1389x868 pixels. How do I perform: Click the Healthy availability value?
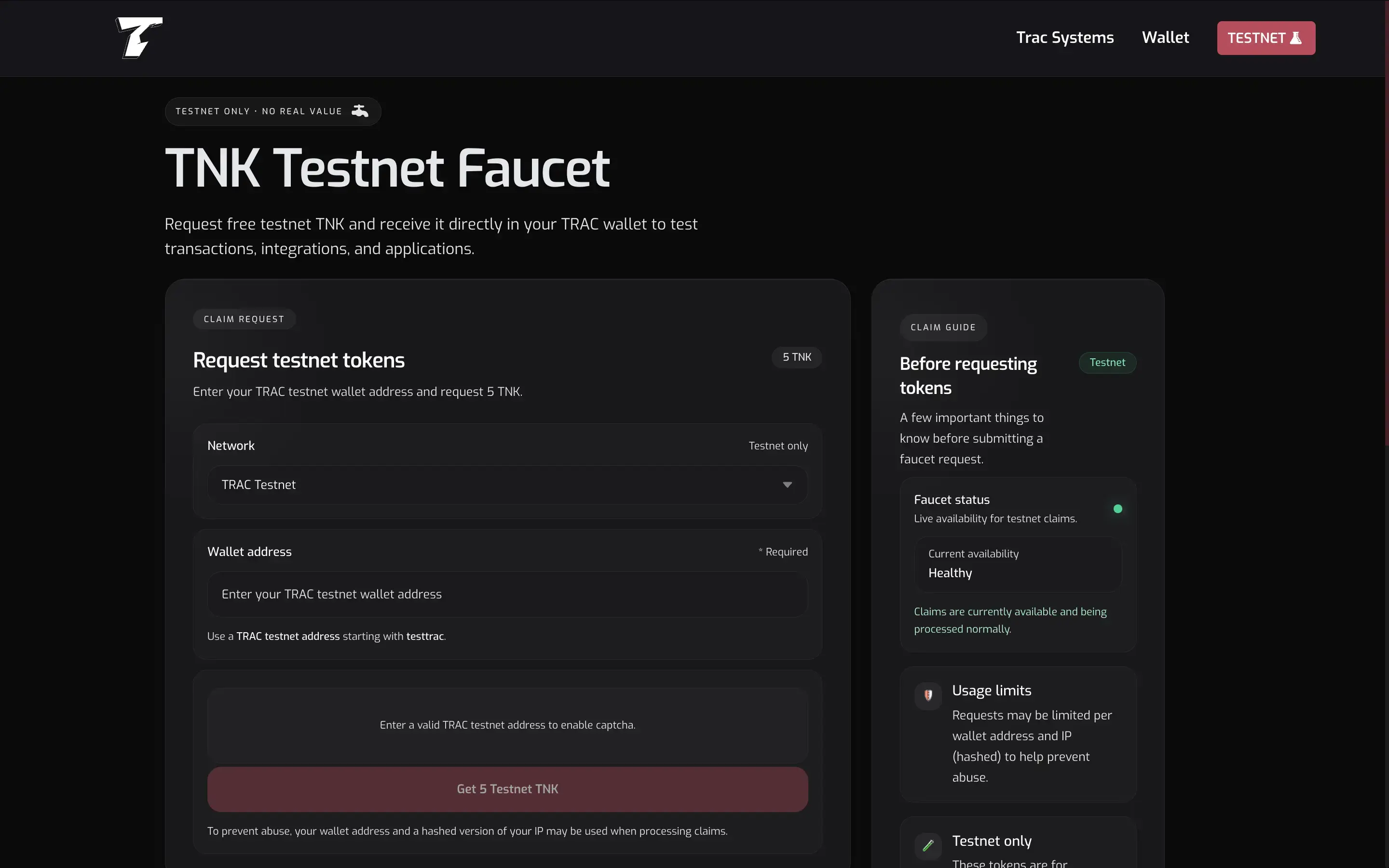[x=950, y=573]
